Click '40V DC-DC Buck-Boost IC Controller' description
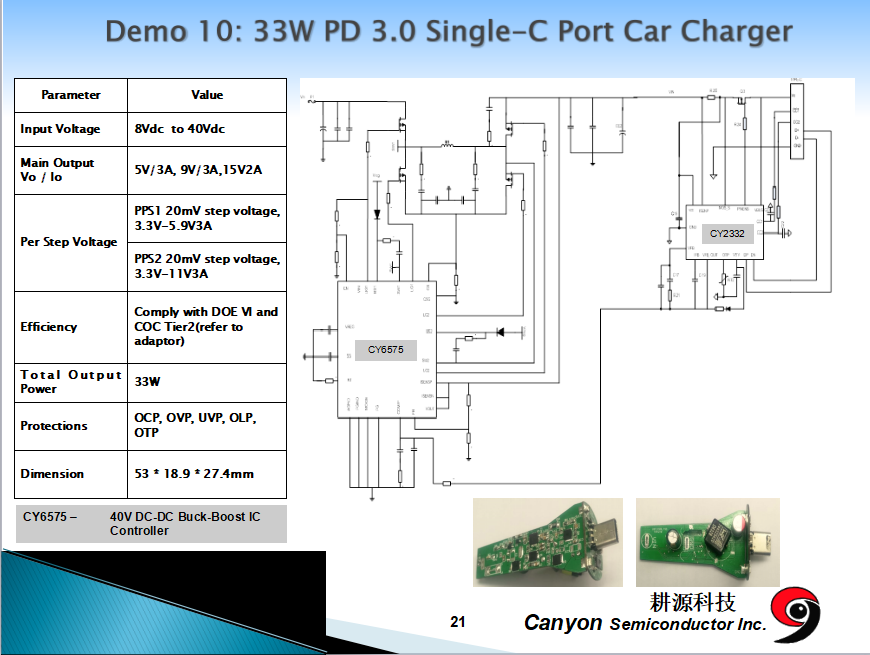 185,524
